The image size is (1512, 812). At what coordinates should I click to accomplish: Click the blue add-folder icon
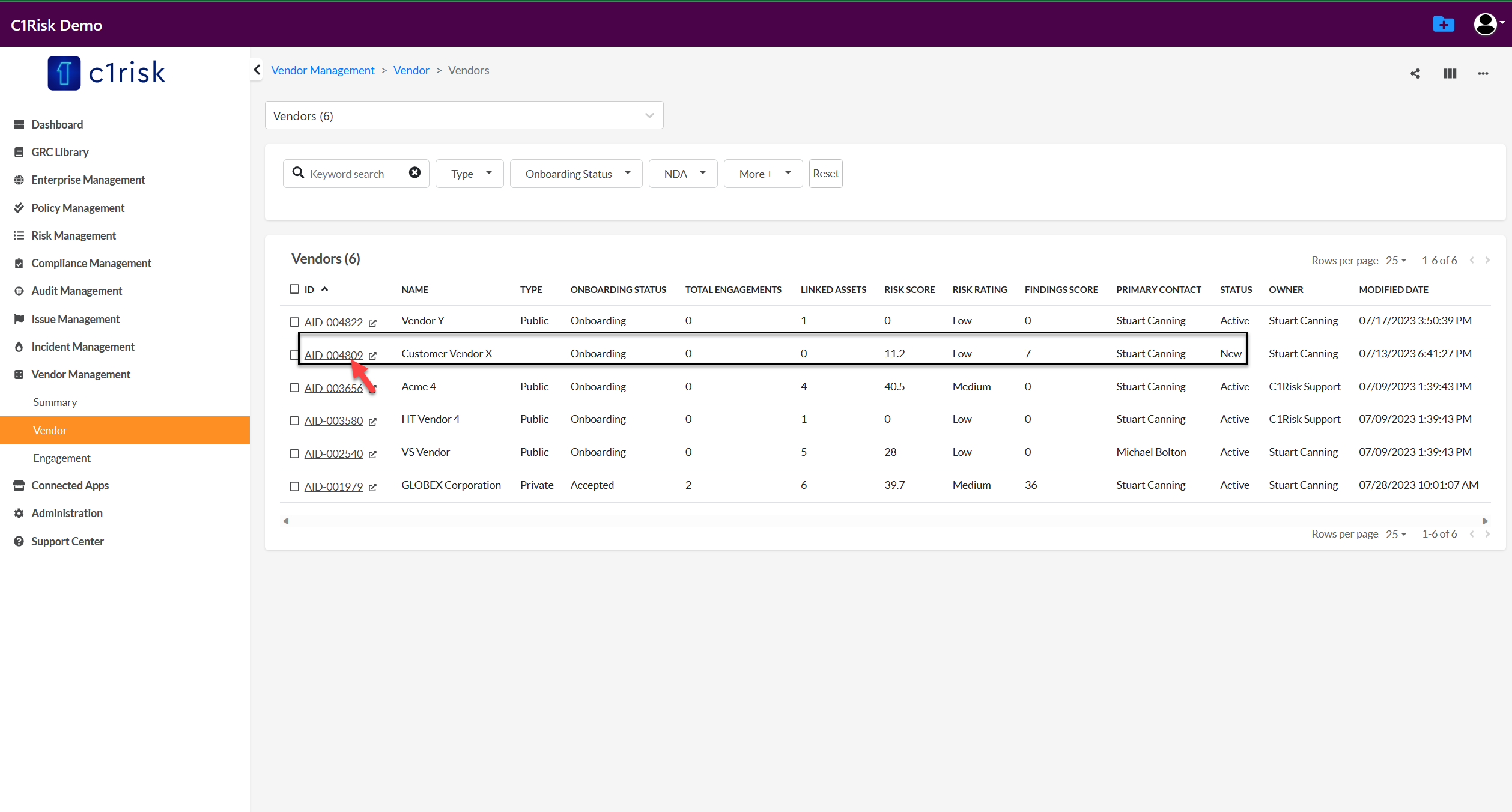click(1444, 25)
